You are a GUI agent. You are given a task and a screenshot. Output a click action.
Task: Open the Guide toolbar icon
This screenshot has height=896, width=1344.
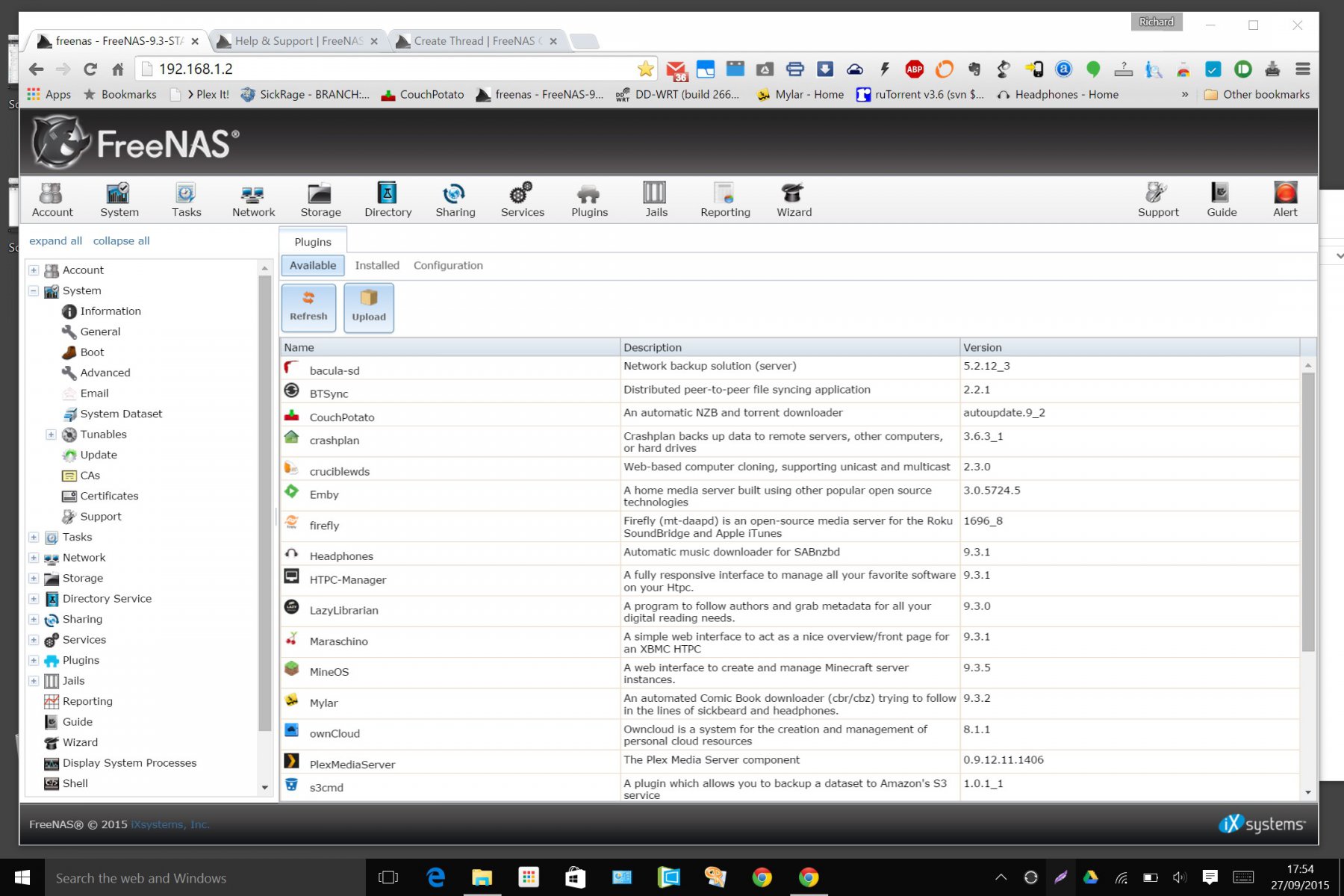(x=1222, y=199)
